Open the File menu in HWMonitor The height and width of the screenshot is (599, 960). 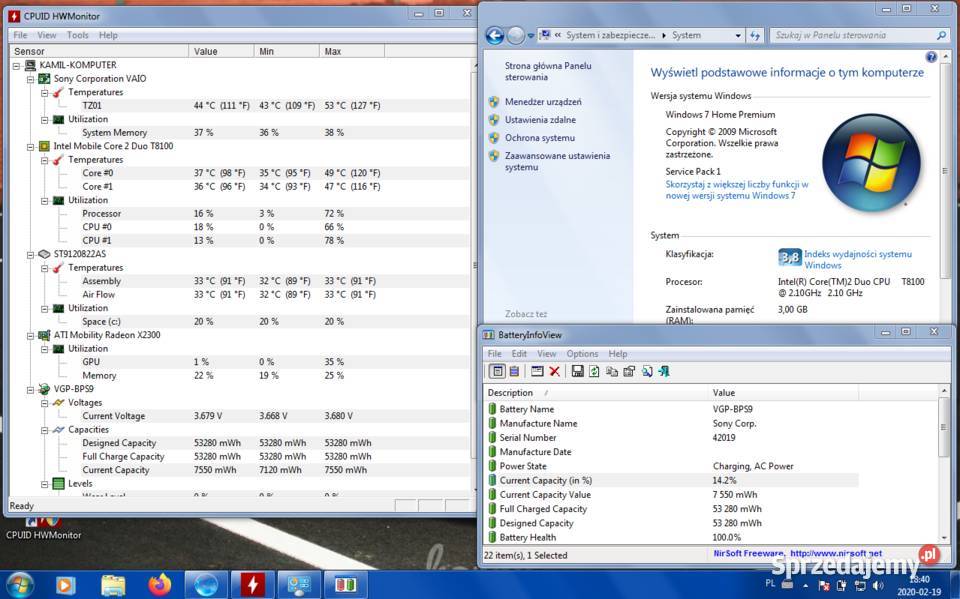pyautogui.click(x=20, y=36)
